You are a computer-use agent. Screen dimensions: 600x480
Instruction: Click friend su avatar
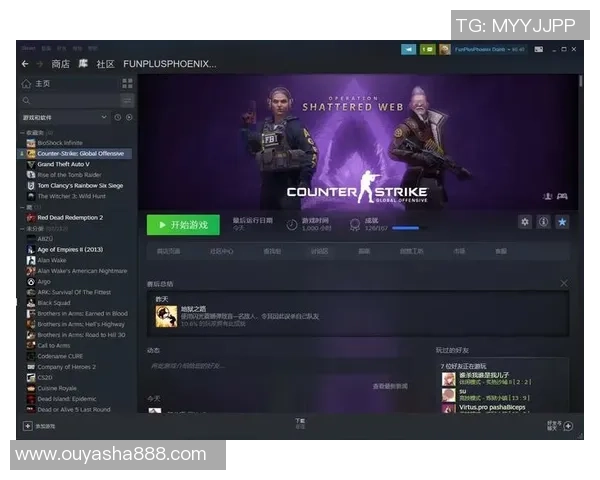[x=448, y=395]
